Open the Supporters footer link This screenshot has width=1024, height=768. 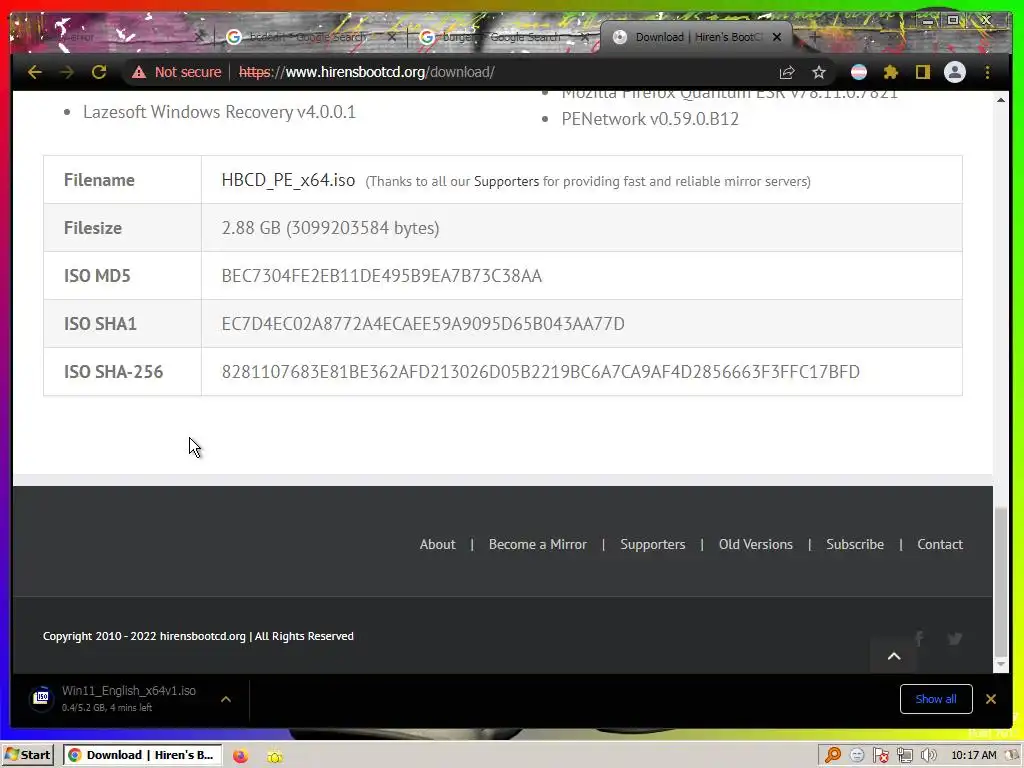click(652, 544)
